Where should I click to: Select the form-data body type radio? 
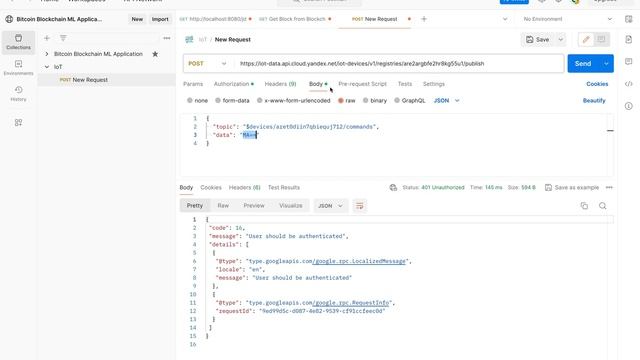(218, 100)
